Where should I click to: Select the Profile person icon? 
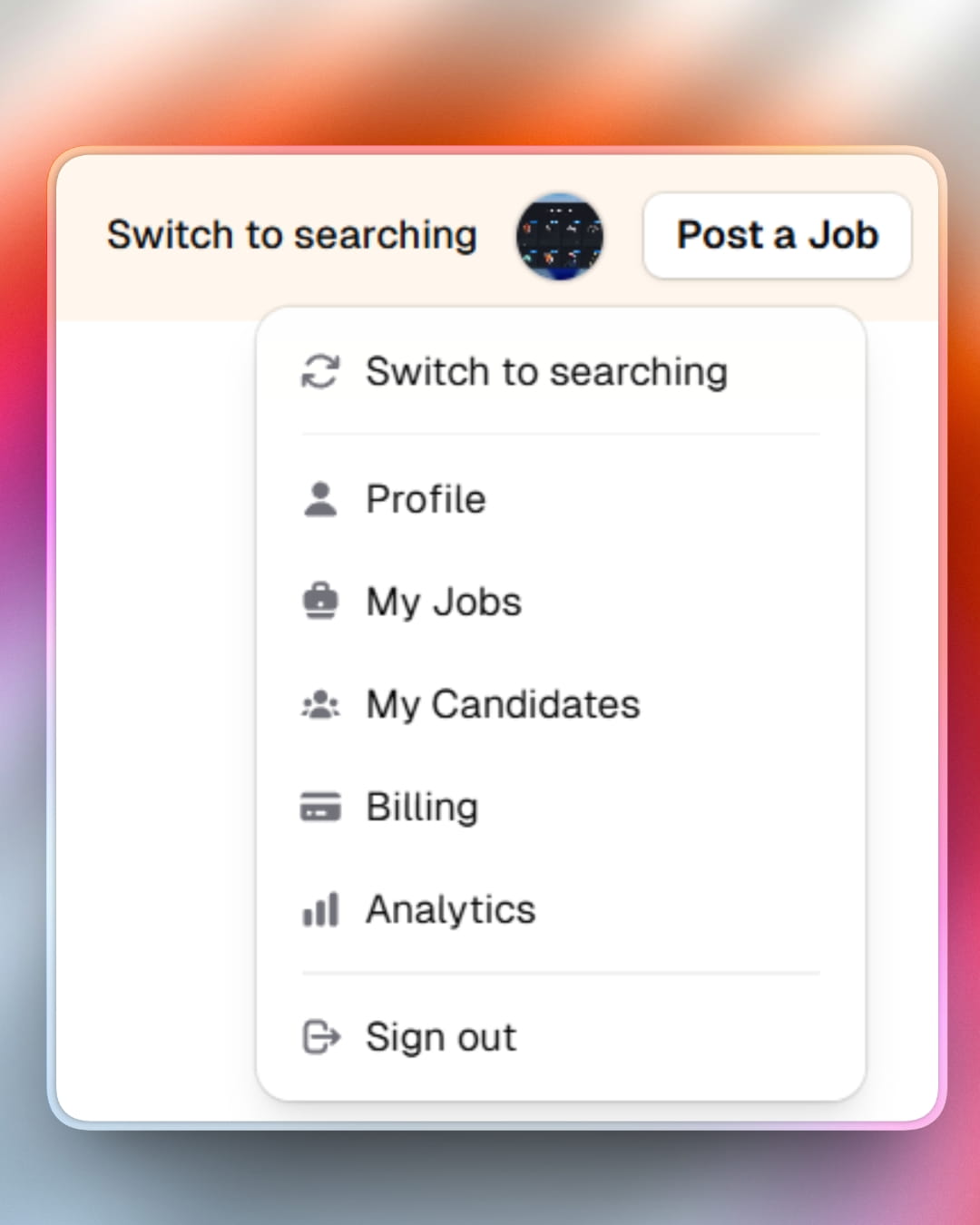(320, 498)
